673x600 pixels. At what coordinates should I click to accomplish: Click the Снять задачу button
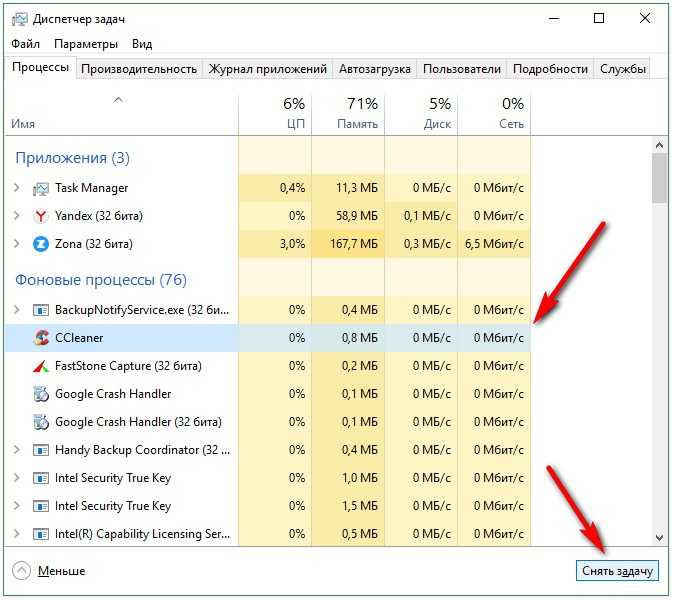(x=617, y=571)
